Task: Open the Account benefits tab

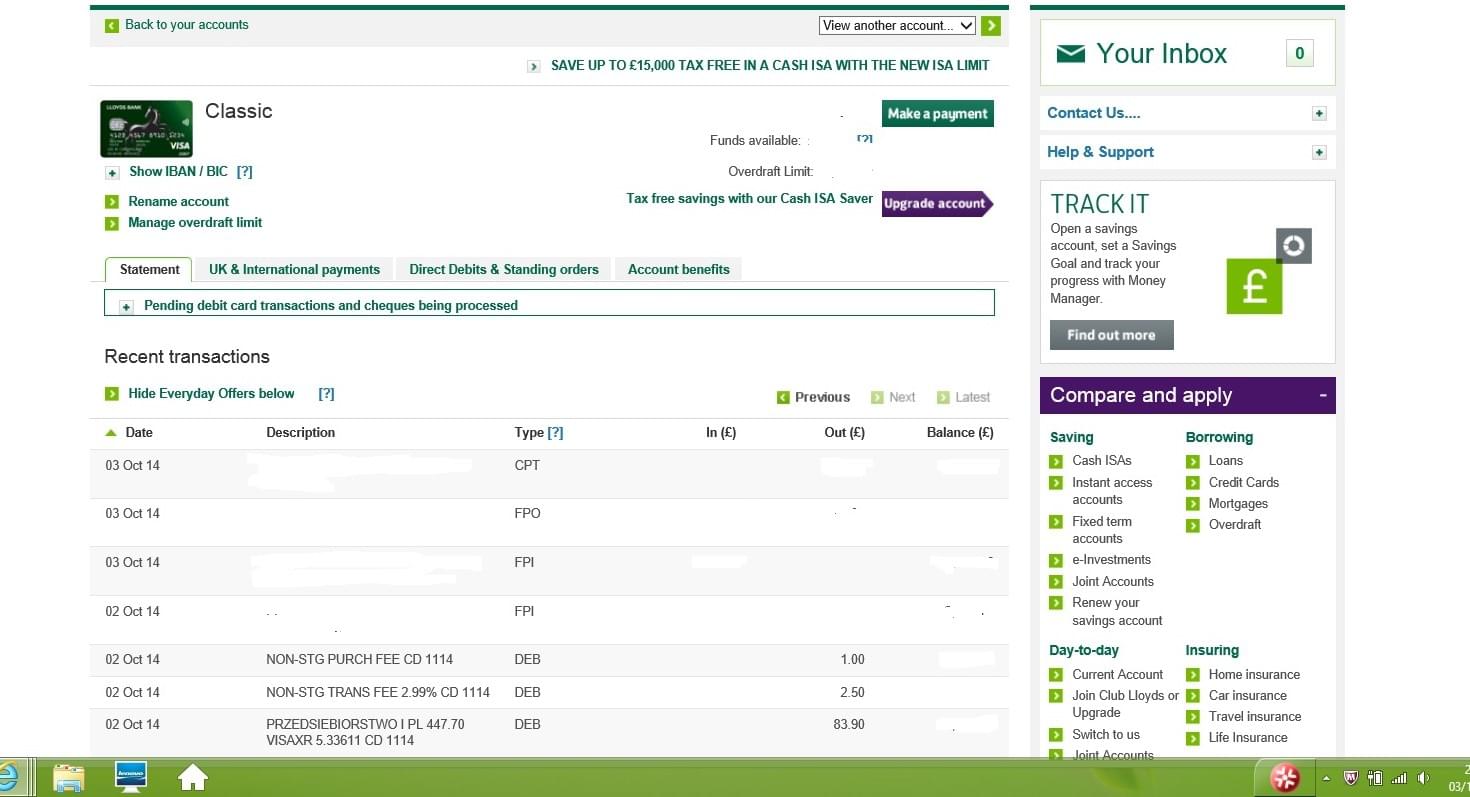Action: [678, 269]
